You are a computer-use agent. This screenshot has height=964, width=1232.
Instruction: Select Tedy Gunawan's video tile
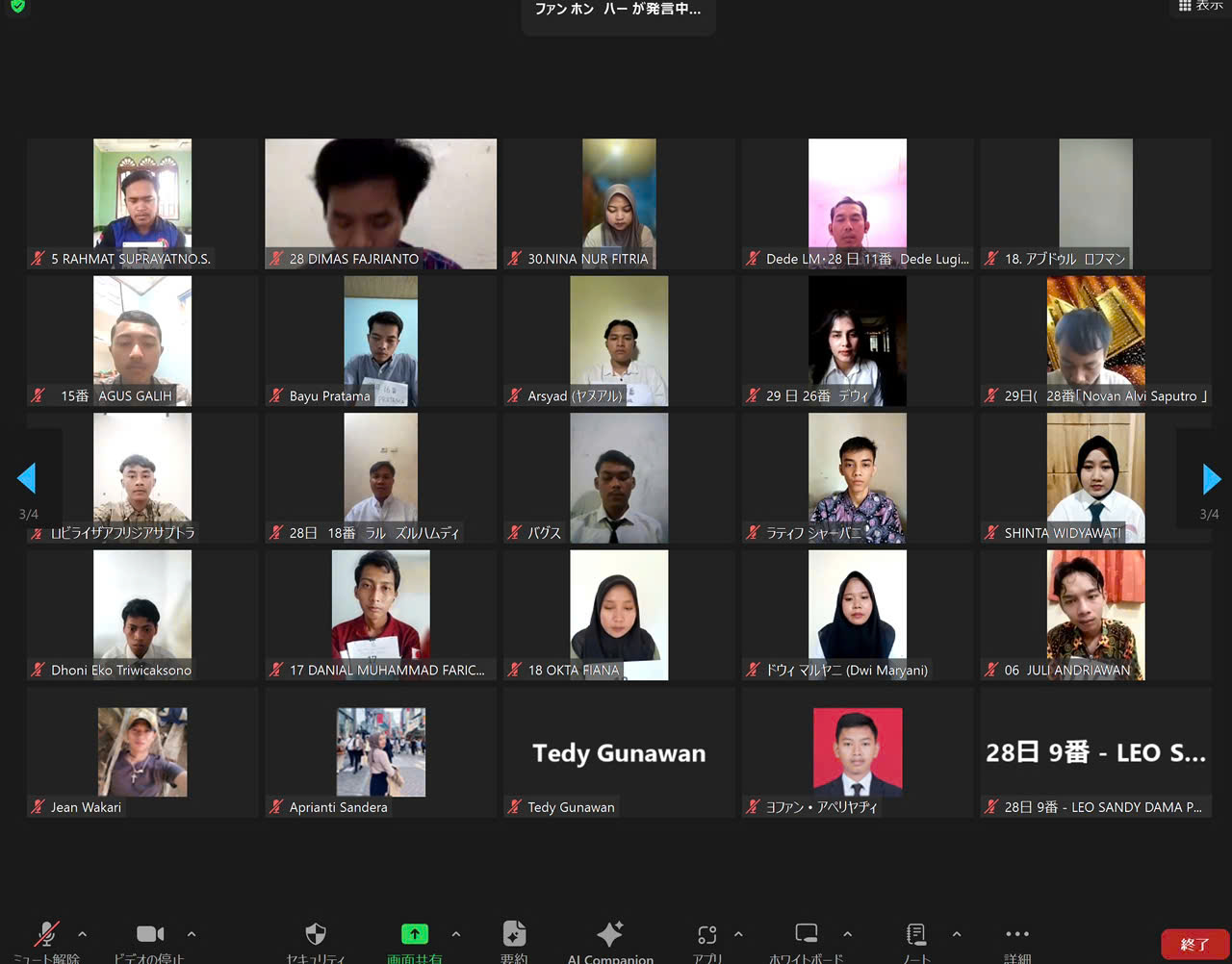[x=619, y=752]
